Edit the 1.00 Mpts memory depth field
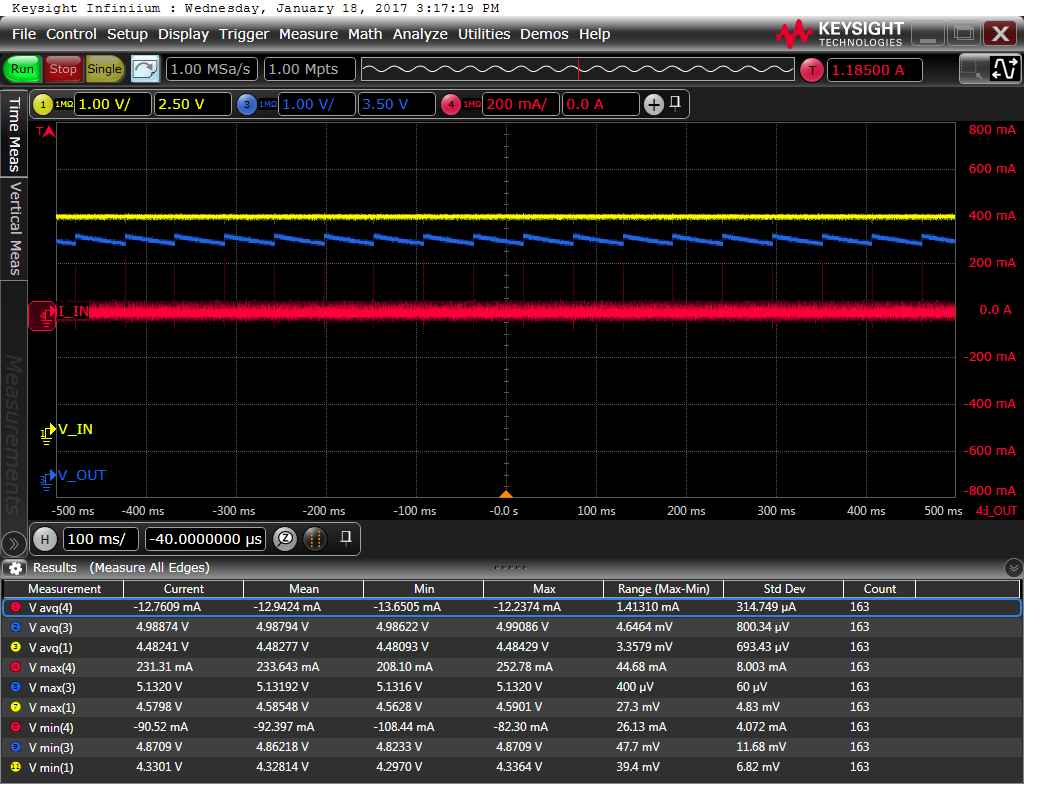1040x800 pixels. coord(309,69)
